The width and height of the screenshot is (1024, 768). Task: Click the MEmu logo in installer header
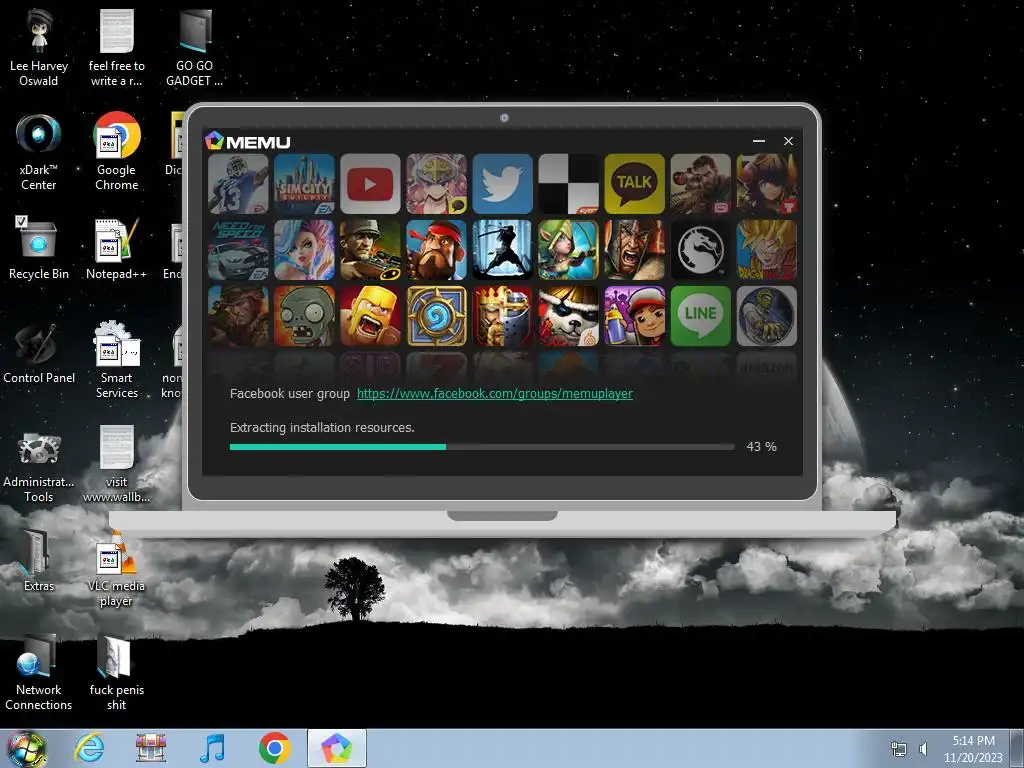coord(248,141)
